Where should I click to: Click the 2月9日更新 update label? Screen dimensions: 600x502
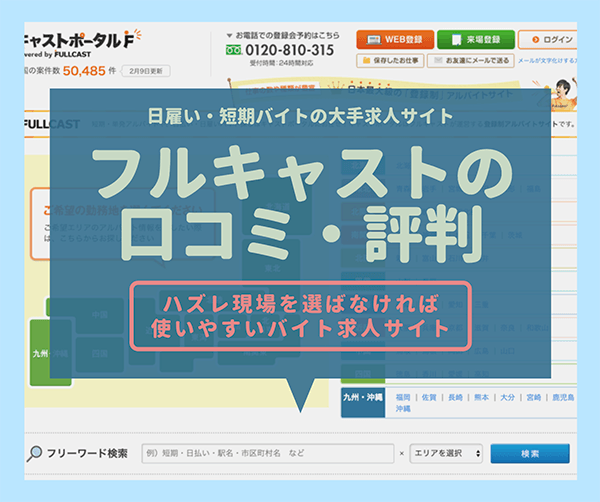[146, 71]
